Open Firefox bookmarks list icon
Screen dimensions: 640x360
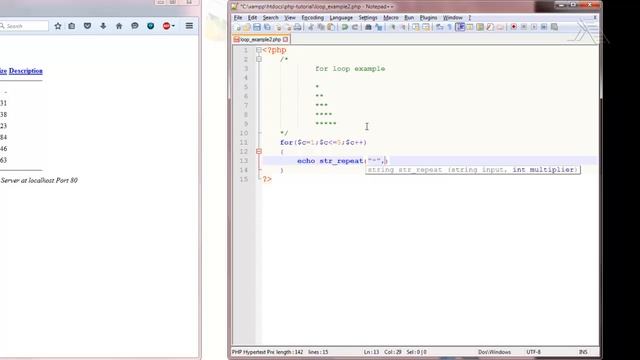click(72, 26)
